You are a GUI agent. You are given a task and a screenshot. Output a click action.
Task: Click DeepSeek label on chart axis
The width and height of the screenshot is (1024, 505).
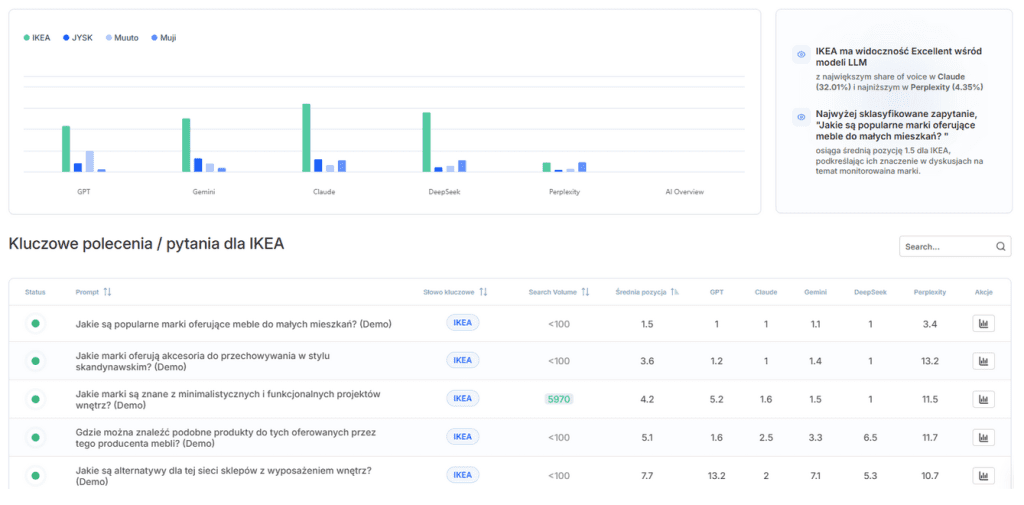[444, 192]
